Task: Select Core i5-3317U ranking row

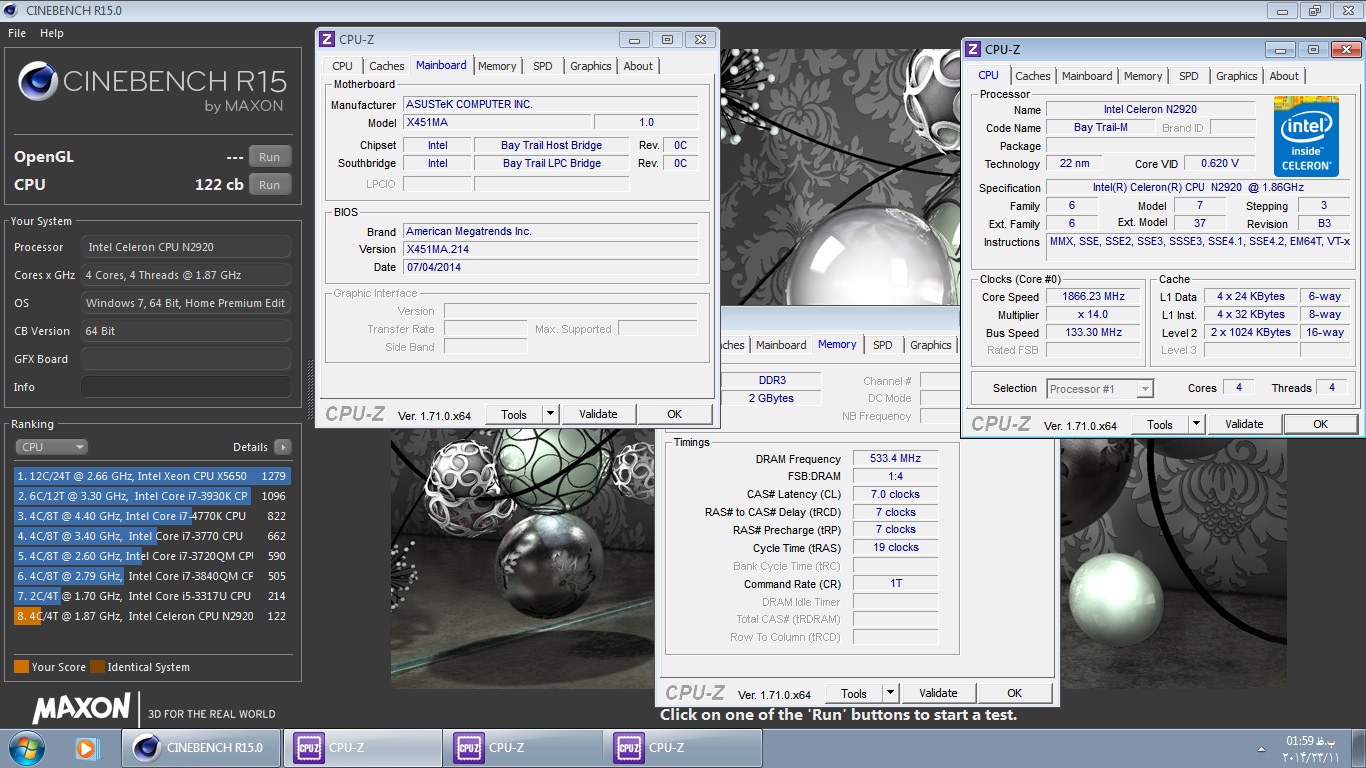Action: [152, 596]
